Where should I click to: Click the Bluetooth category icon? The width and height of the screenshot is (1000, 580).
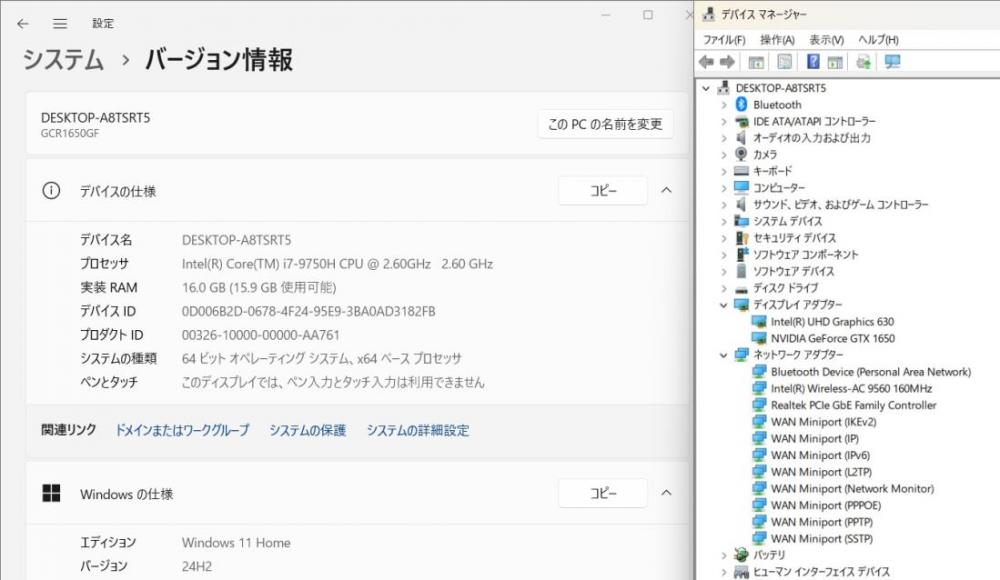point(741,104)
